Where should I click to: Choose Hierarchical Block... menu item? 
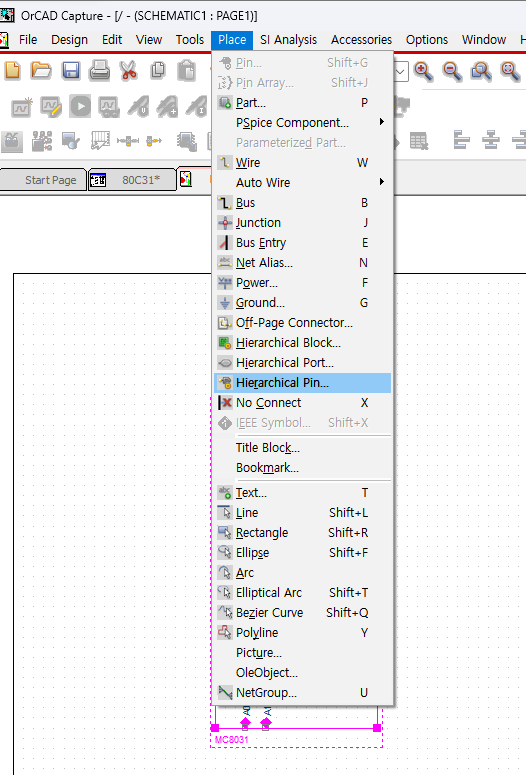pos(303,343)
